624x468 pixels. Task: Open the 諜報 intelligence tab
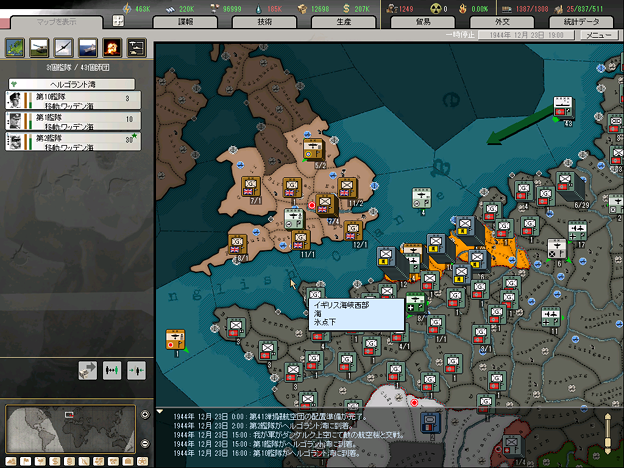[x=185, y=22]
